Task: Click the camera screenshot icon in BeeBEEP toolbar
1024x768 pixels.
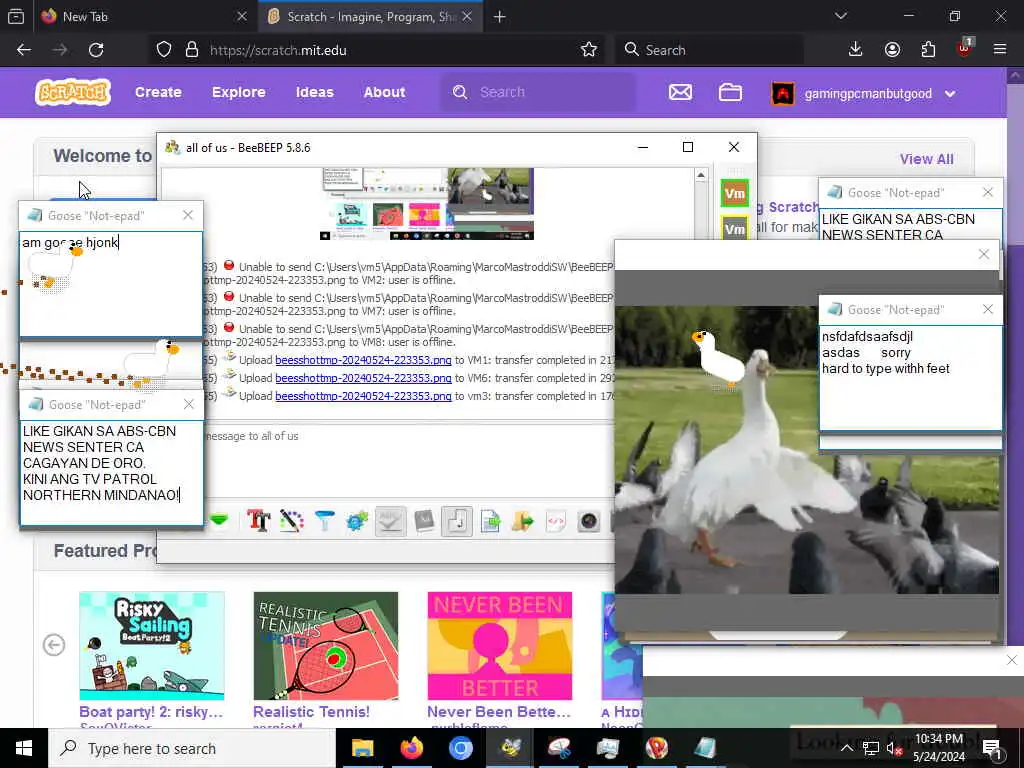Action: tap(588, 521)
